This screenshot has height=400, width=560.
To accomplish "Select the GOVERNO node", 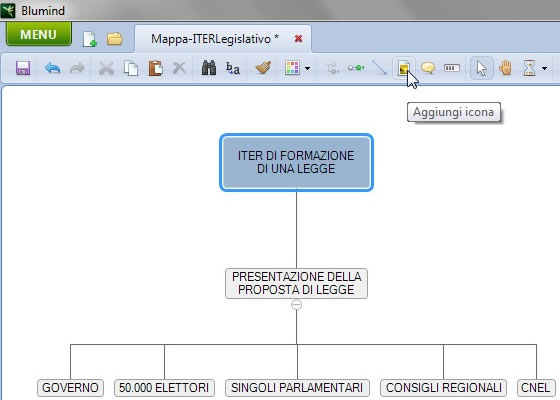I will click(x=70, y=388).
